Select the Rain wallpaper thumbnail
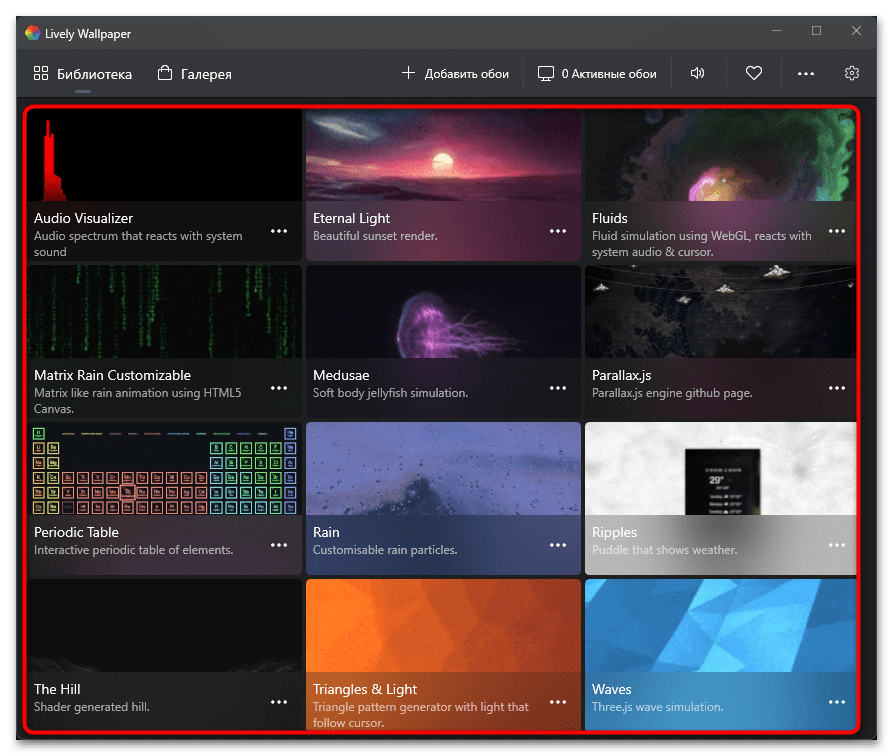This screenshot has width=893, height=756. (x=443, y=469)
